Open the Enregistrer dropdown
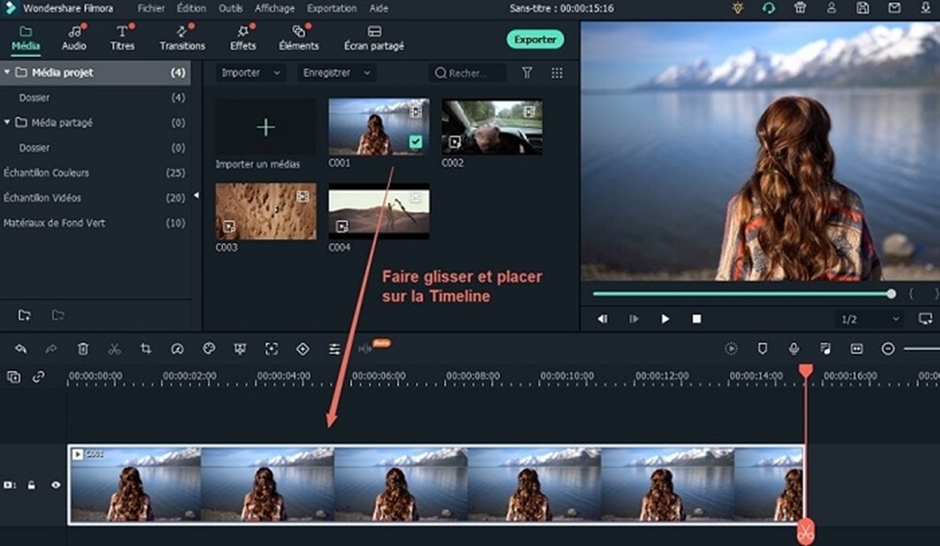 [x=336, y=73]
